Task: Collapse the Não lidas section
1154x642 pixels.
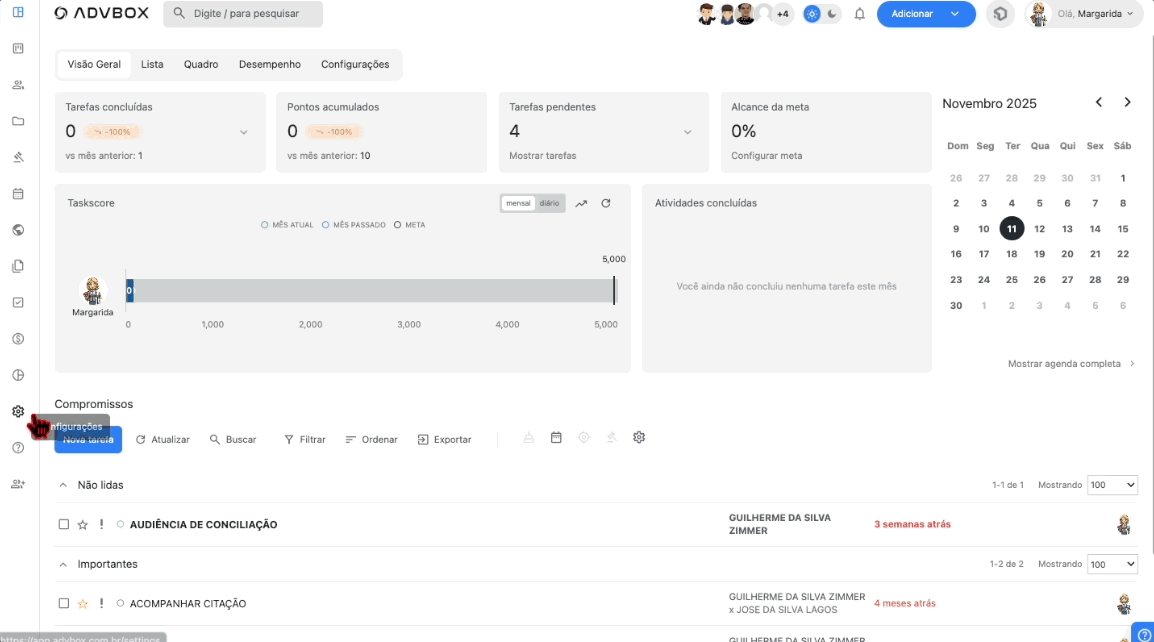Action: 63,485
